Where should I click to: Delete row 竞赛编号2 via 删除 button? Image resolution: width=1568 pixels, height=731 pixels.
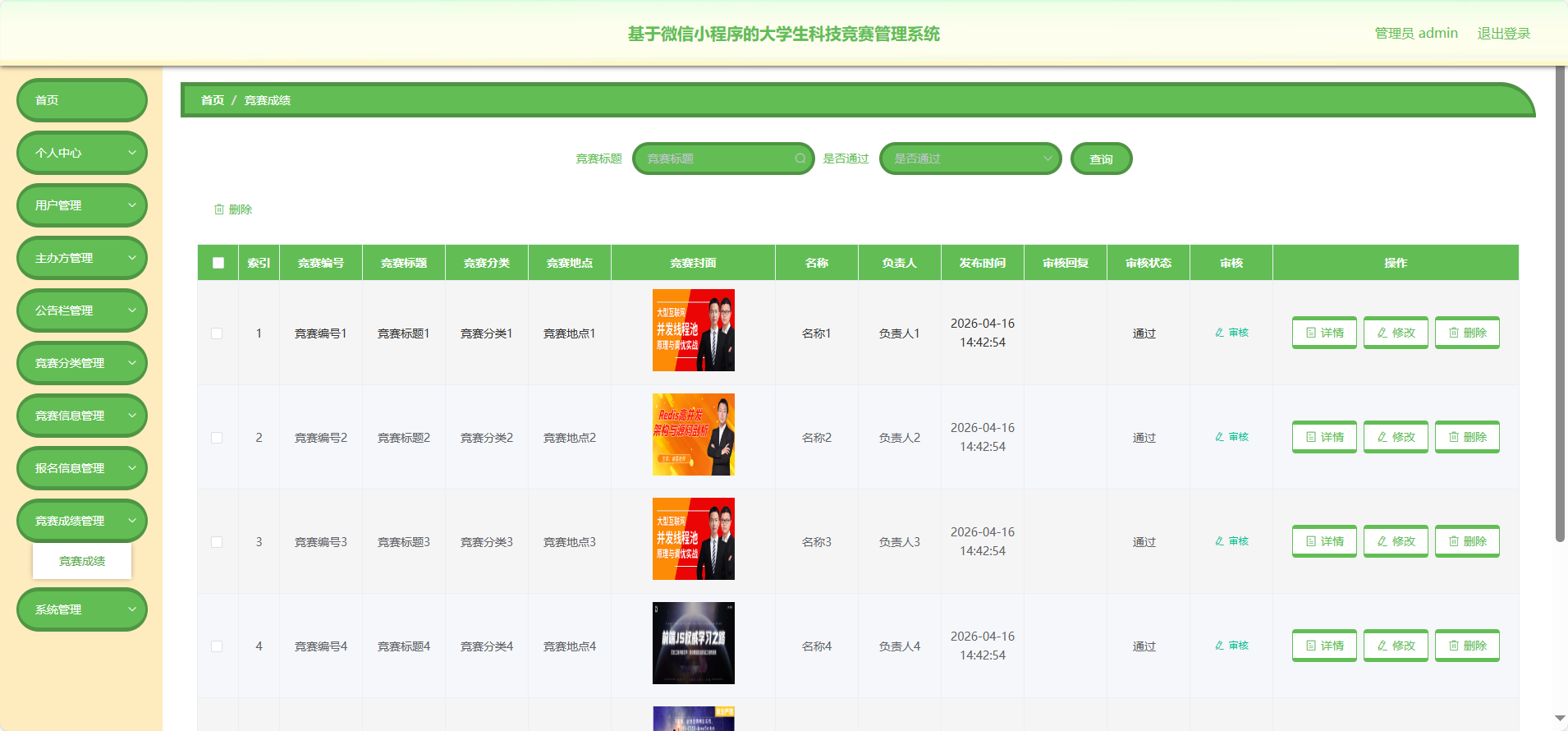coord(1467,437)
